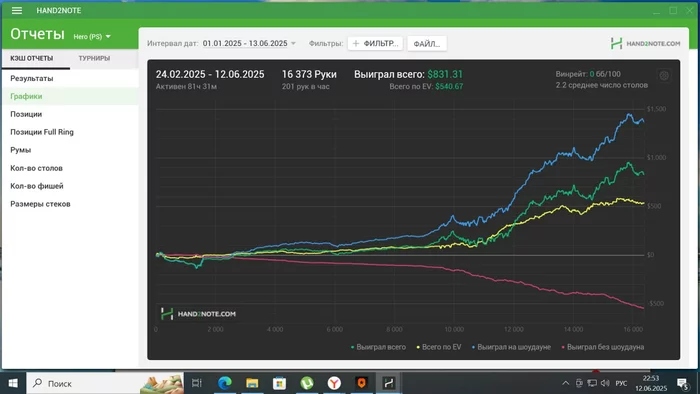The image size is (700, 394).
Task: Toggle the Всего по EV legend series
Action: 439,347
